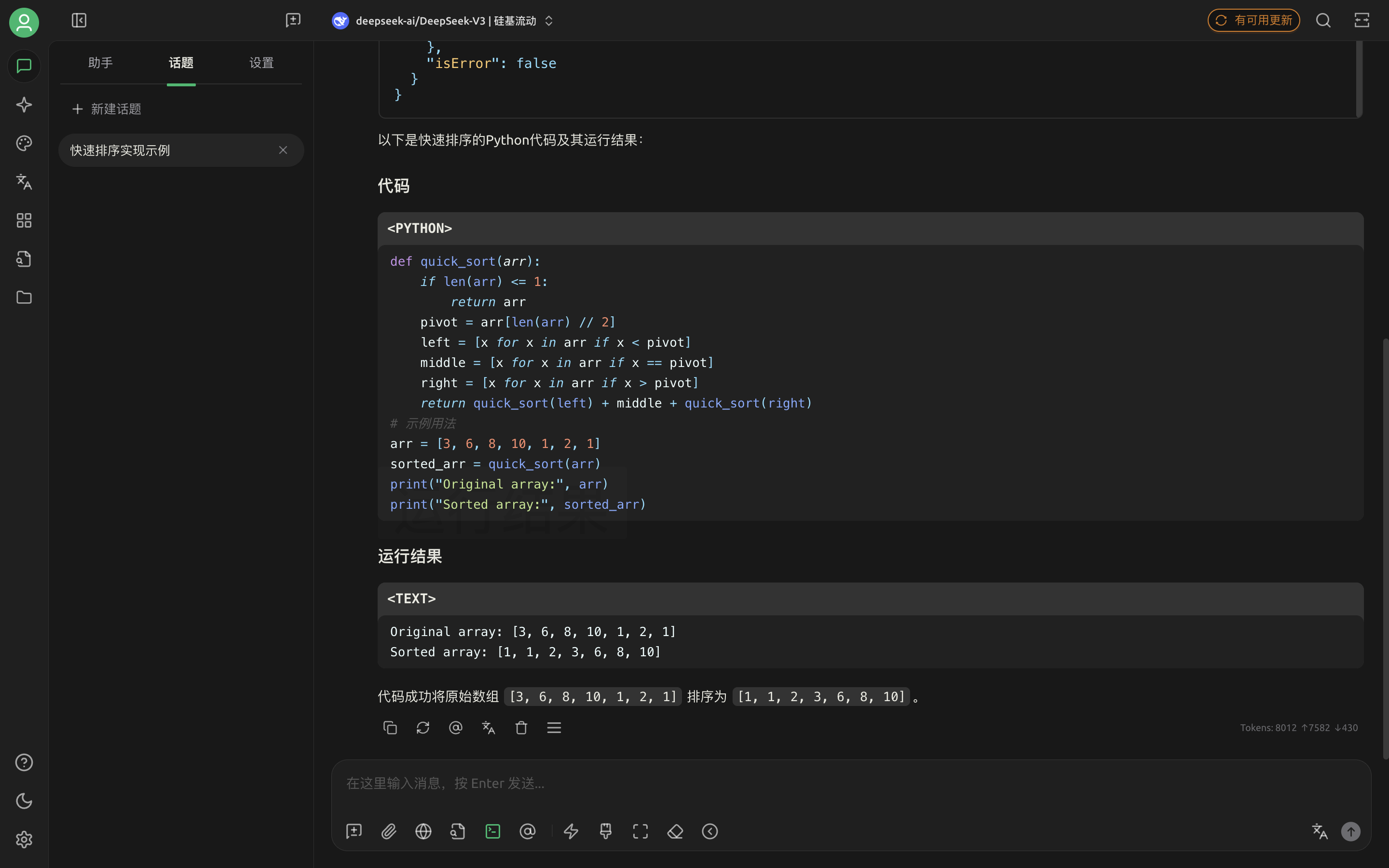Image resolution: width=1389 pixels, height=868 pixels.
Task: Click the agents sparkle icon in sidebar
Action: (x=24, y=105)
